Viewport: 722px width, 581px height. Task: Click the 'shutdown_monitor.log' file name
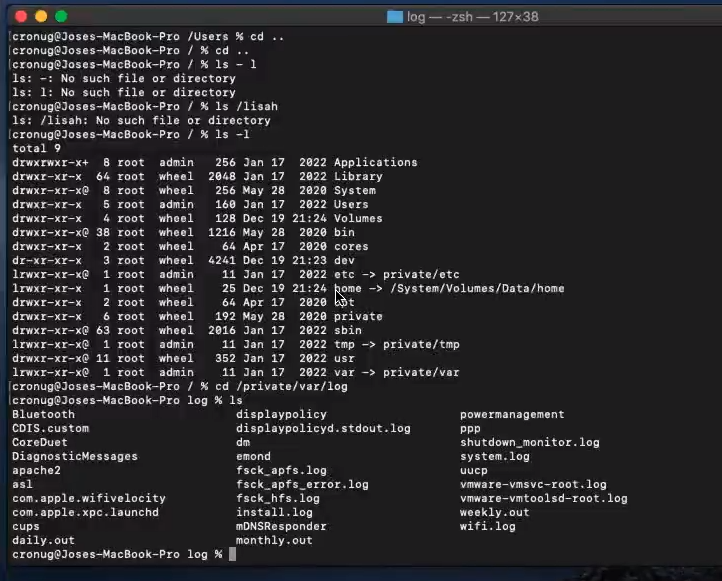pos(530,442)
